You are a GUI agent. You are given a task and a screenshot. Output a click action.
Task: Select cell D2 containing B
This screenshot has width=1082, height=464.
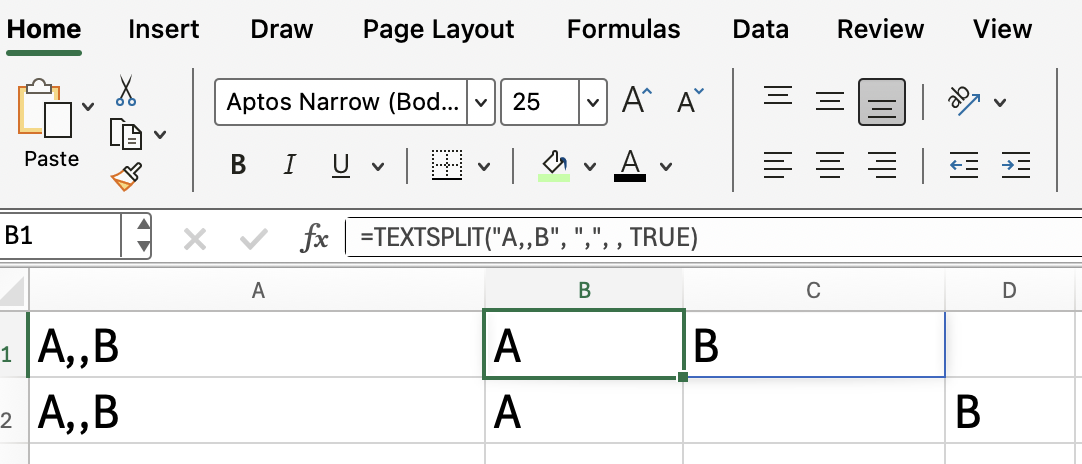pos(1009,411)
